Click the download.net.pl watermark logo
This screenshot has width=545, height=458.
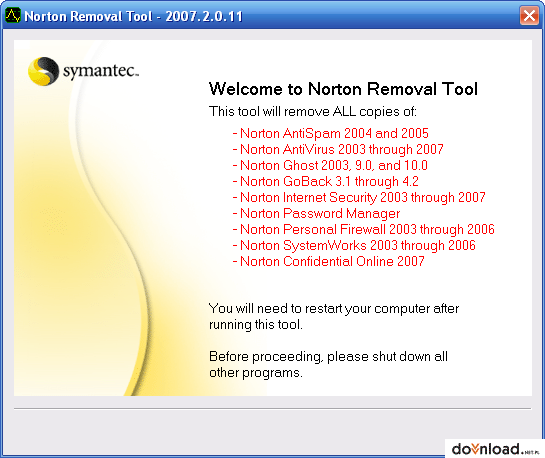[x=495, y=449]
